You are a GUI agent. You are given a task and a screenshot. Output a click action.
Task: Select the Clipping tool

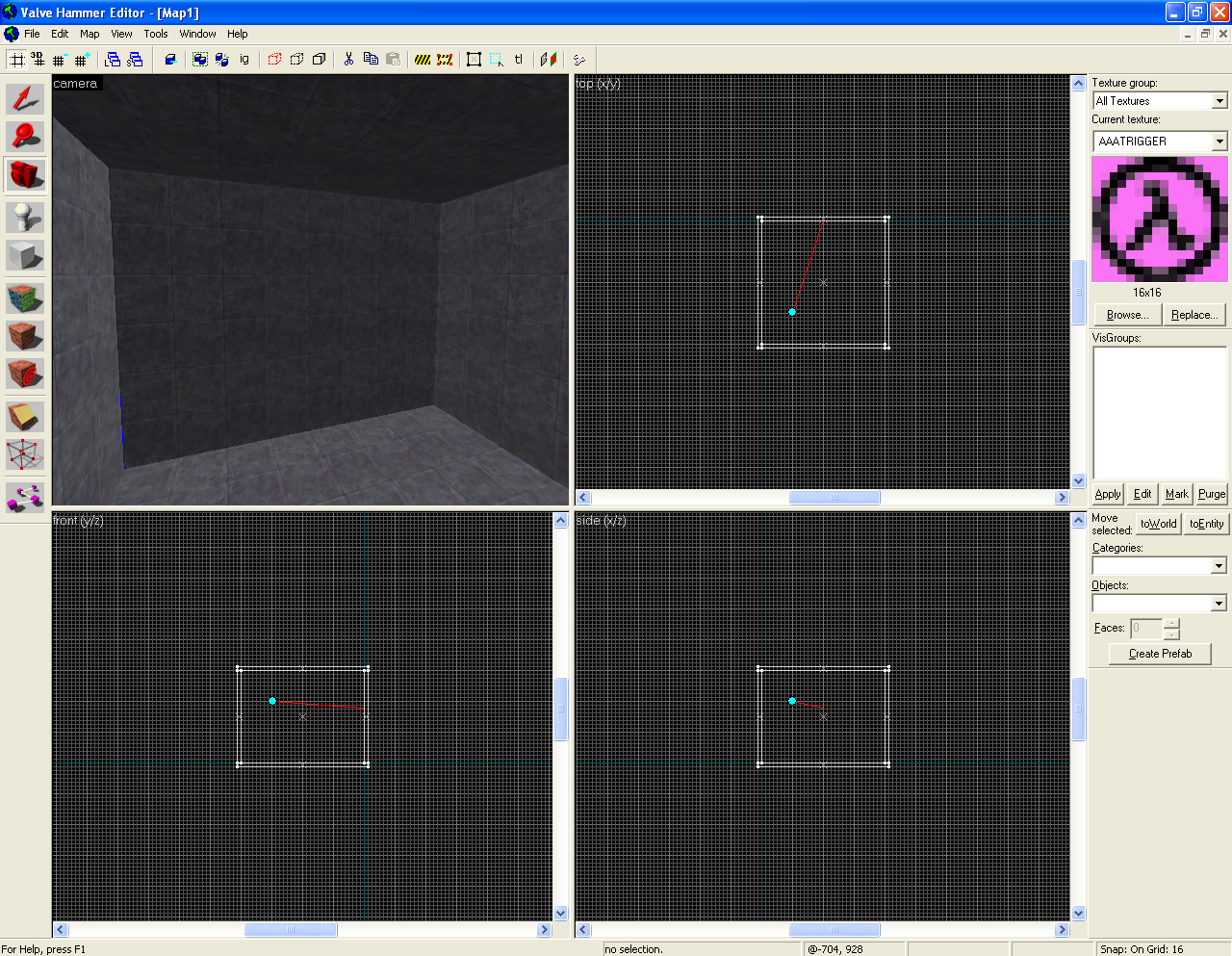[x=25, y=416]
